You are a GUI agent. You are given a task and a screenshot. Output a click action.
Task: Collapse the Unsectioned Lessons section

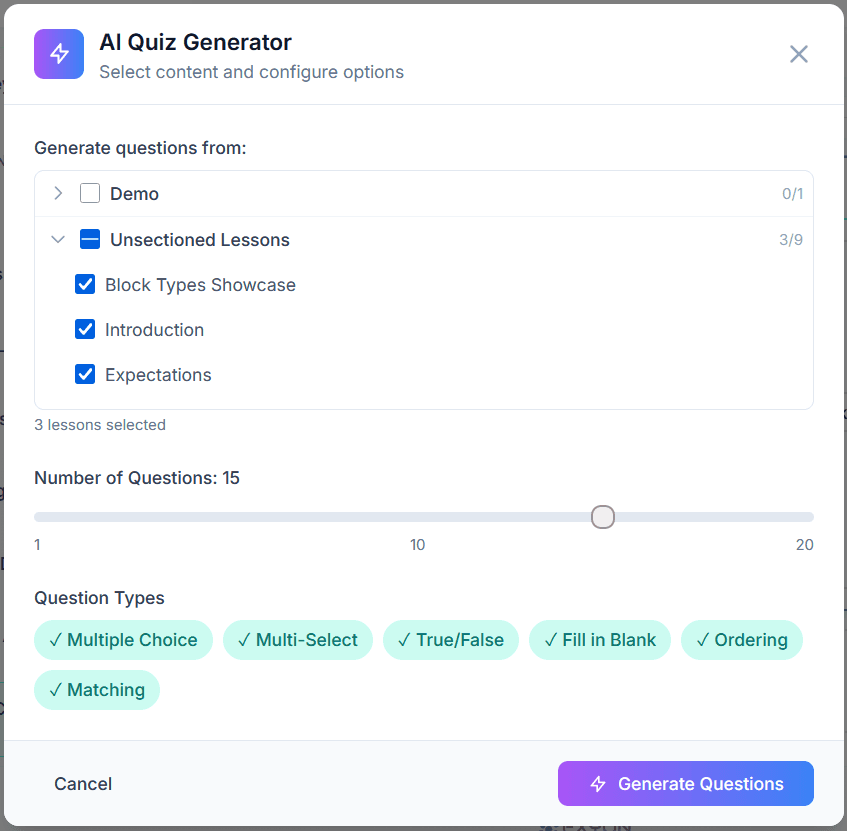click(58, 239)
